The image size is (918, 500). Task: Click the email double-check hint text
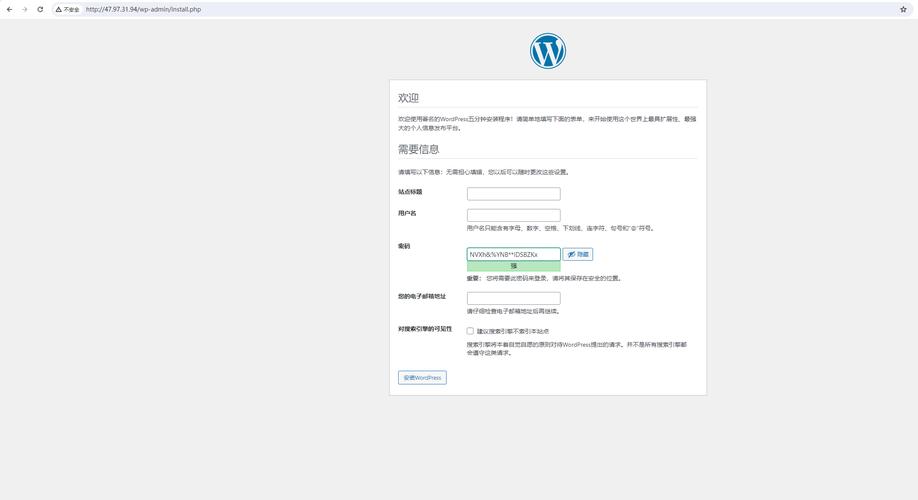point(513,311)
